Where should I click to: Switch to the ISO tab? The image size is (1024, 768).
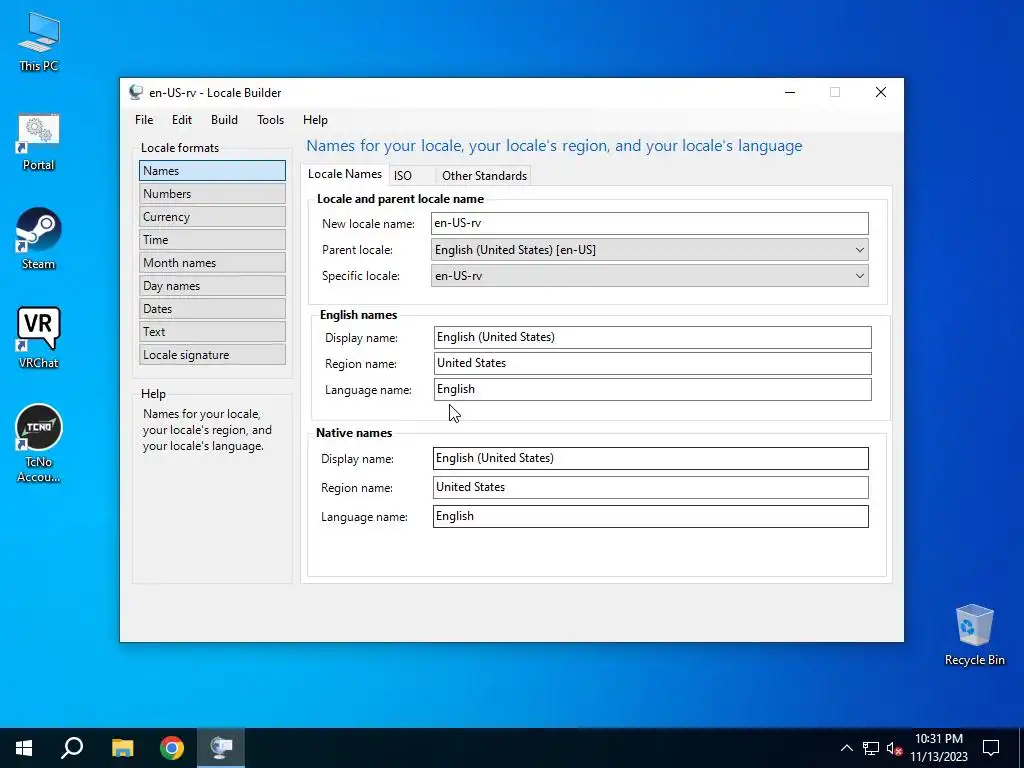[x=403, y=175]
